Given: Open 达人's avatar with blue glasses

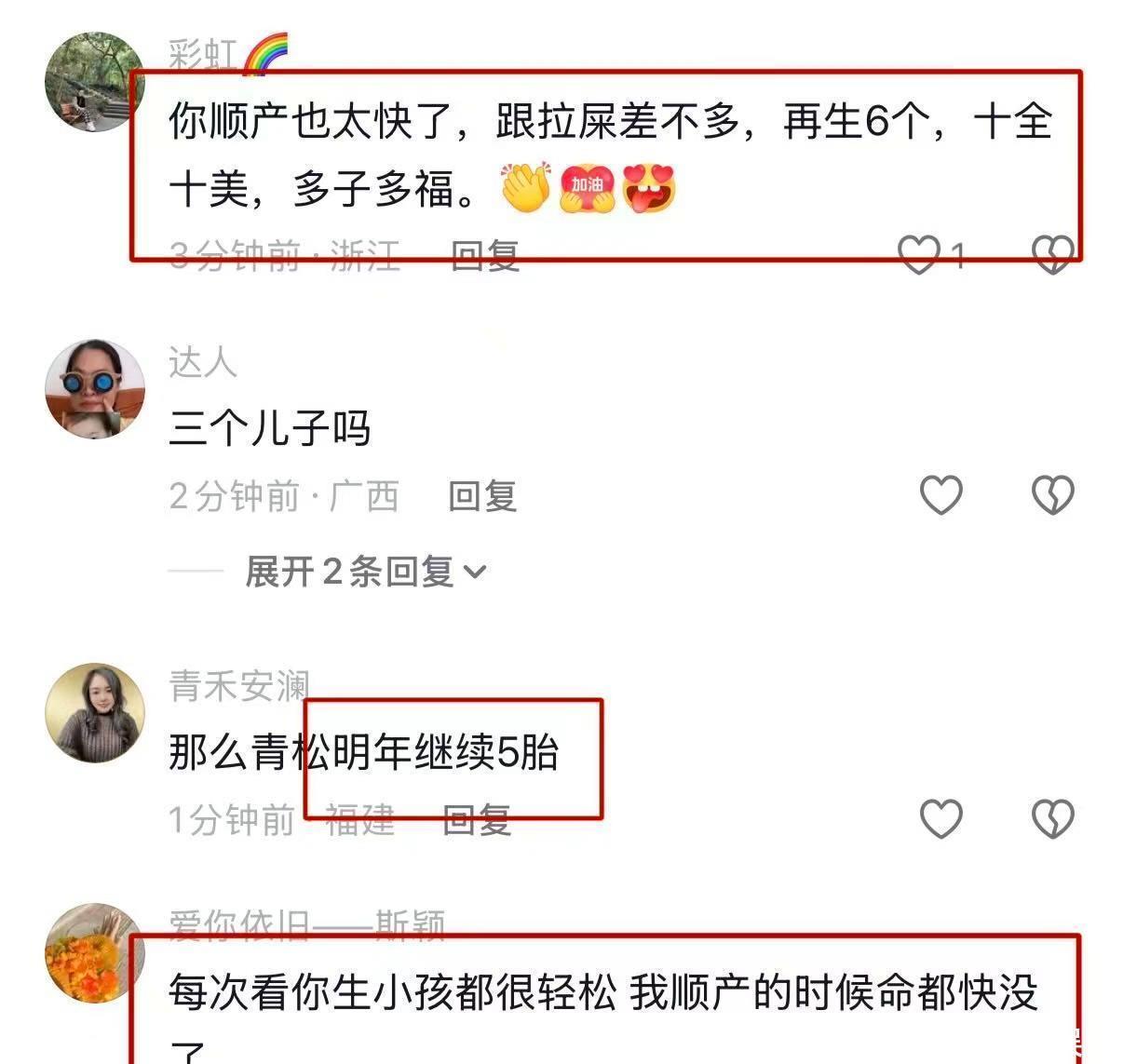Looking at the screenshot, I should pyautogui.click(x=94, y=388).
